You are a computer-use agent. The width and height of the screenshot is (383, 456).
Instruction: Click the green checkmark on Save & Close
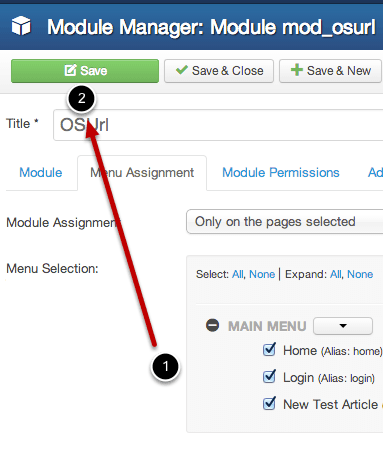click(x=182, y=70)
